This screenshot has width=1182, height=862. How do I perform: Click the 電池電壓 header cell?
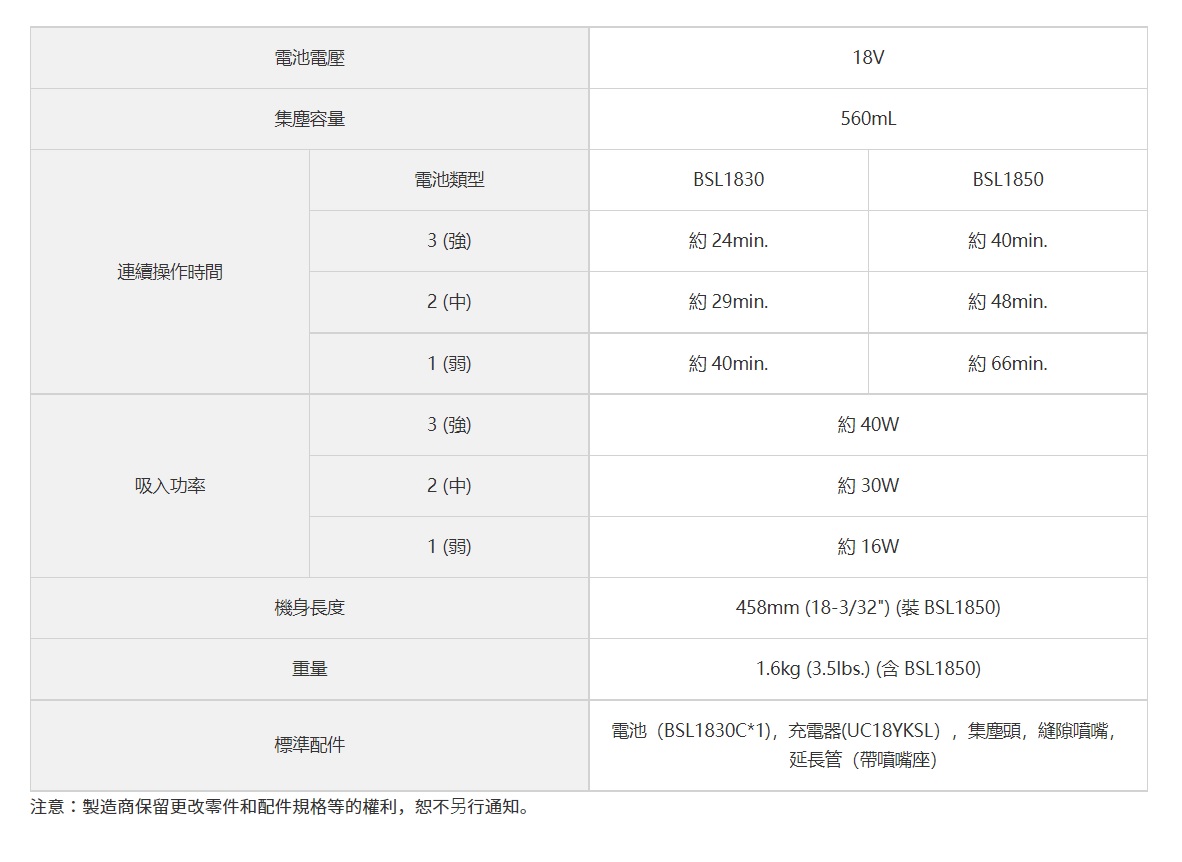coord(309,58)
